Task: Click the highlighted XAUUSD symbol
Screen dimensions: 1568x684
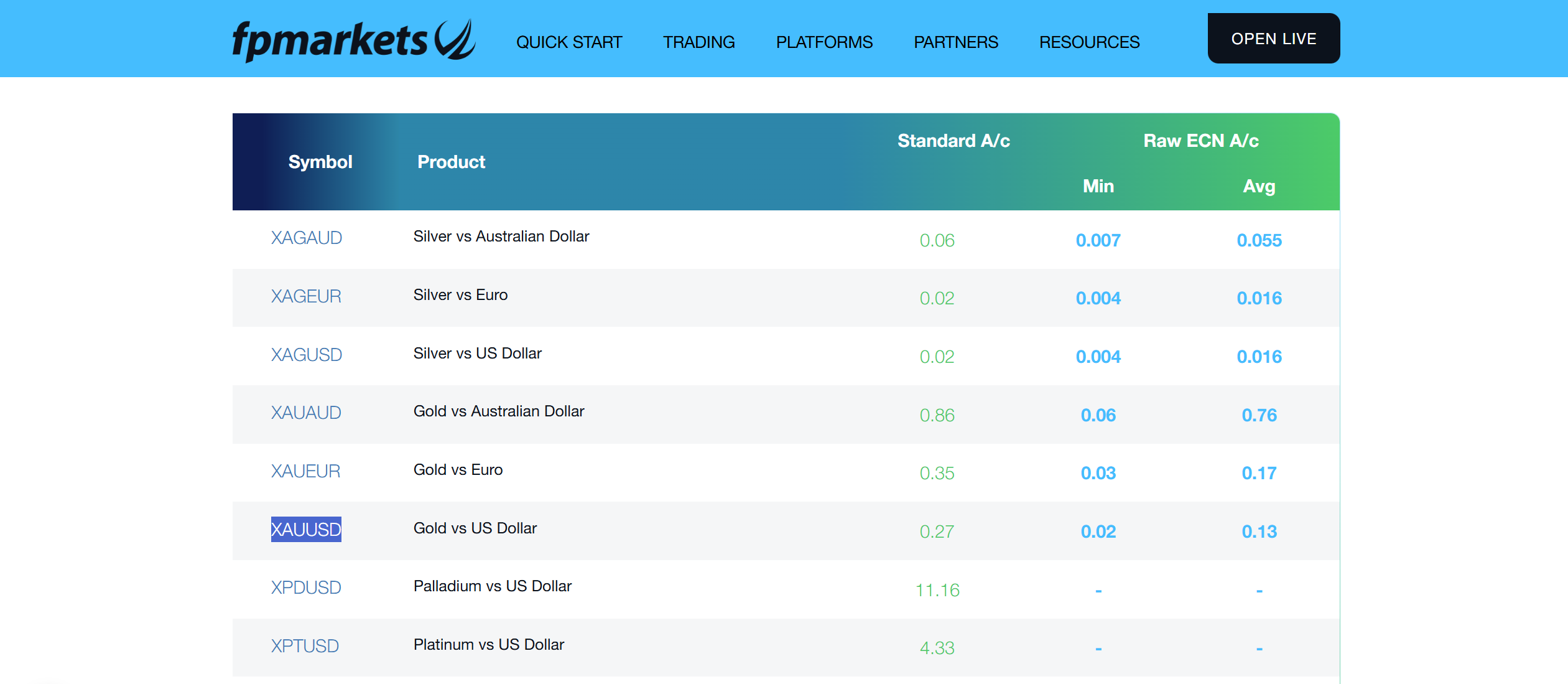Action: 306,530
